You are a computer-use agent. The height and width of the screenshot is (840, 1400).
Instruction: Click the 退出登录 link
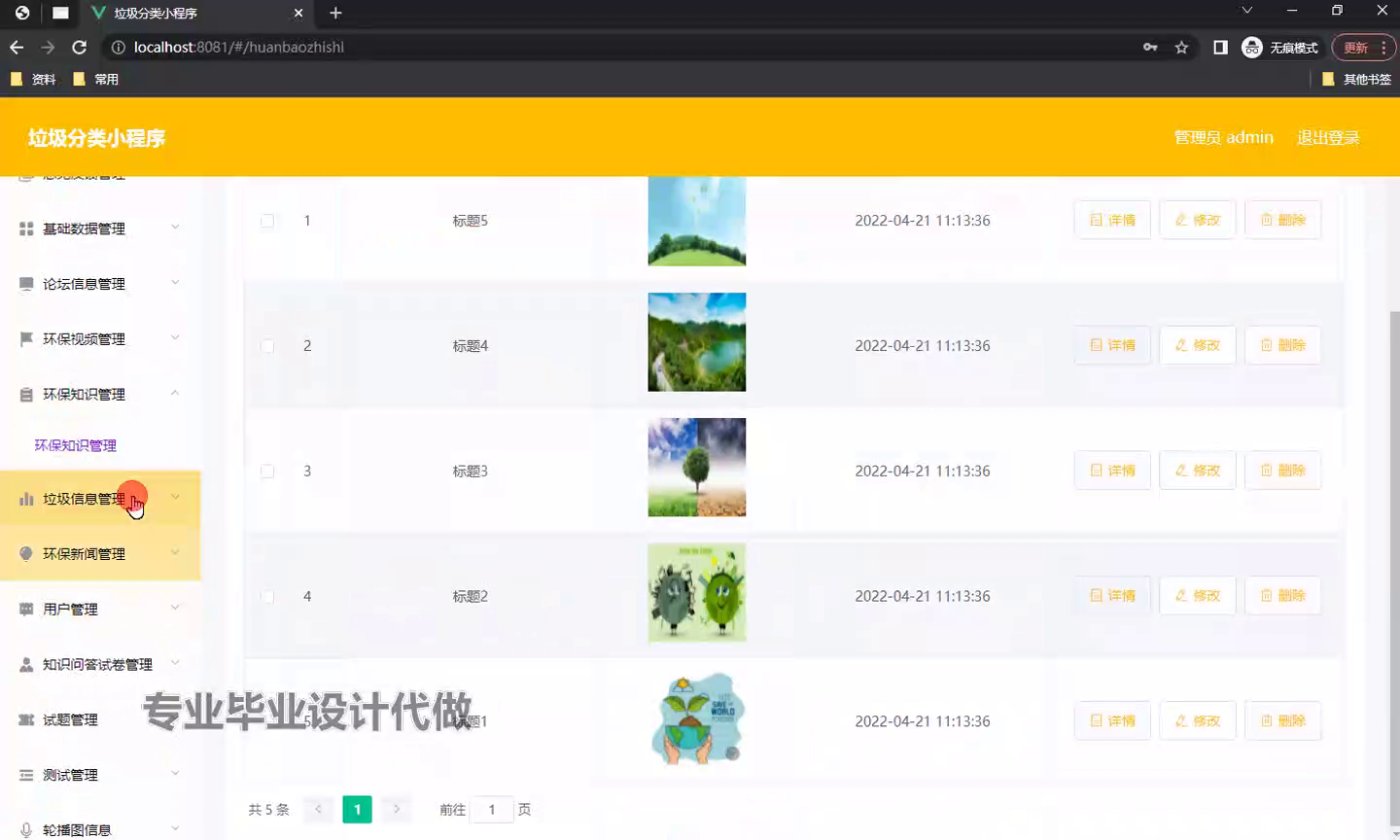click(1328, 138)
